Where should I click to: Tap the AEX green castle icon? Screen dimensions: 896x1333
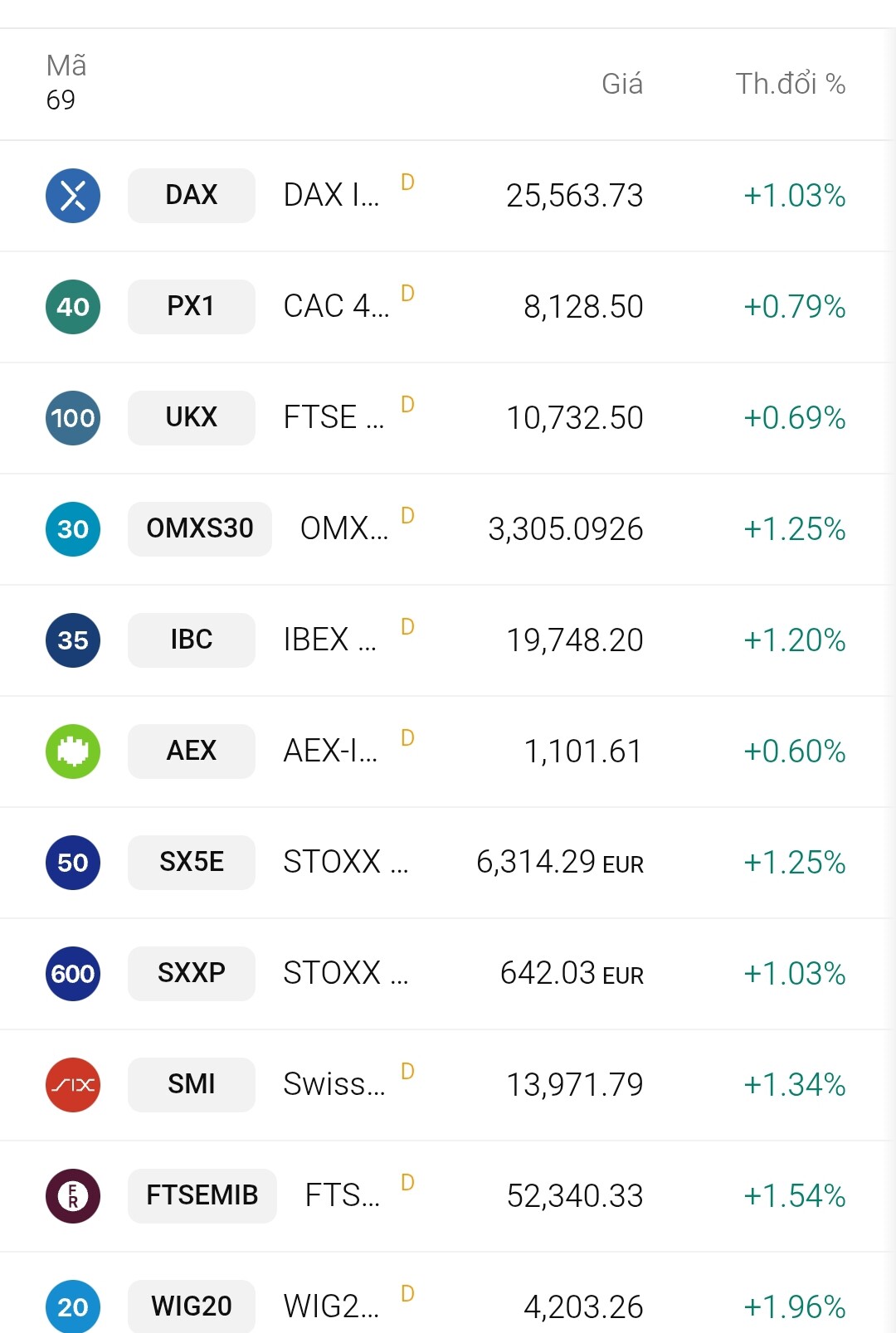click(73, 752)
